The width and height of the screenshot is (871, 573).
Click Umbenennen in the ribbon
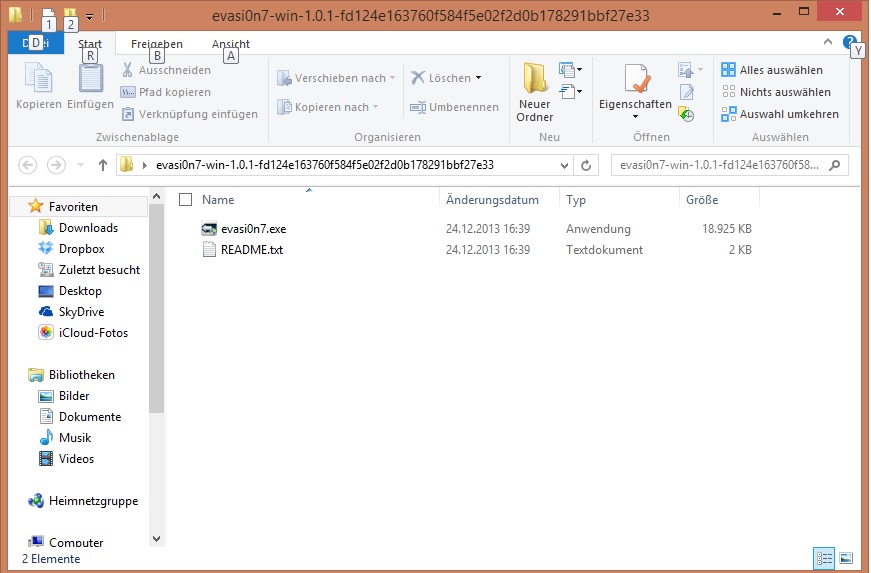click(454, 107)
